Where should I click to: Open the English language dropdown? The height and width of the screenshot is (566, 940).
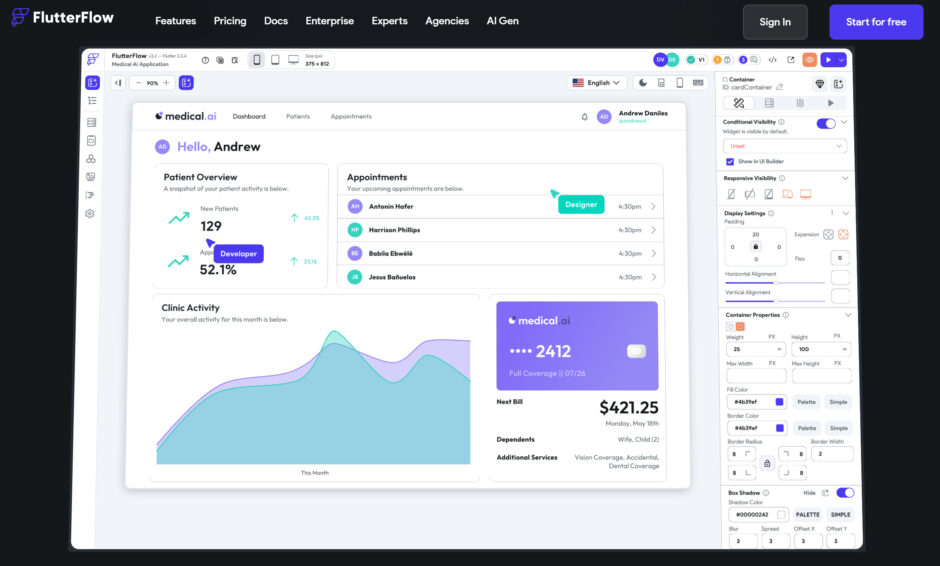pos(597,83)
